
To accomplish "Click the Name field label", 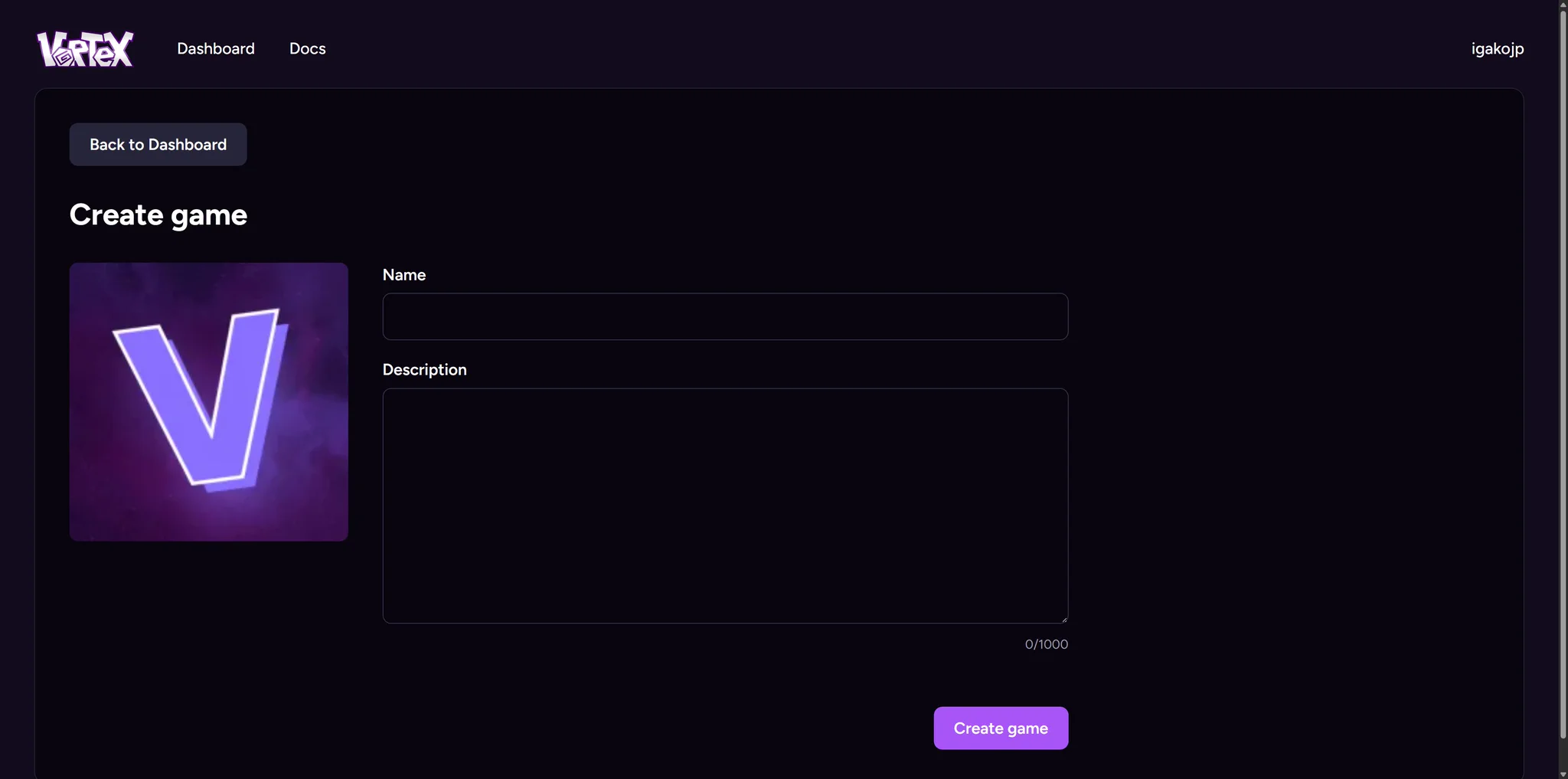I will click(x=404, y=275).
